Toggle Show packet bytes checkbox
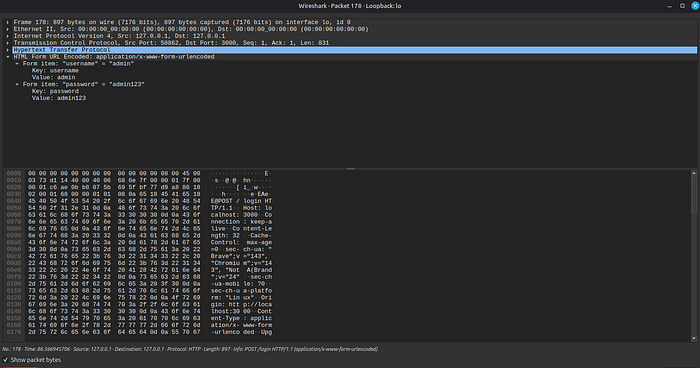 click(x=6, y=360)
